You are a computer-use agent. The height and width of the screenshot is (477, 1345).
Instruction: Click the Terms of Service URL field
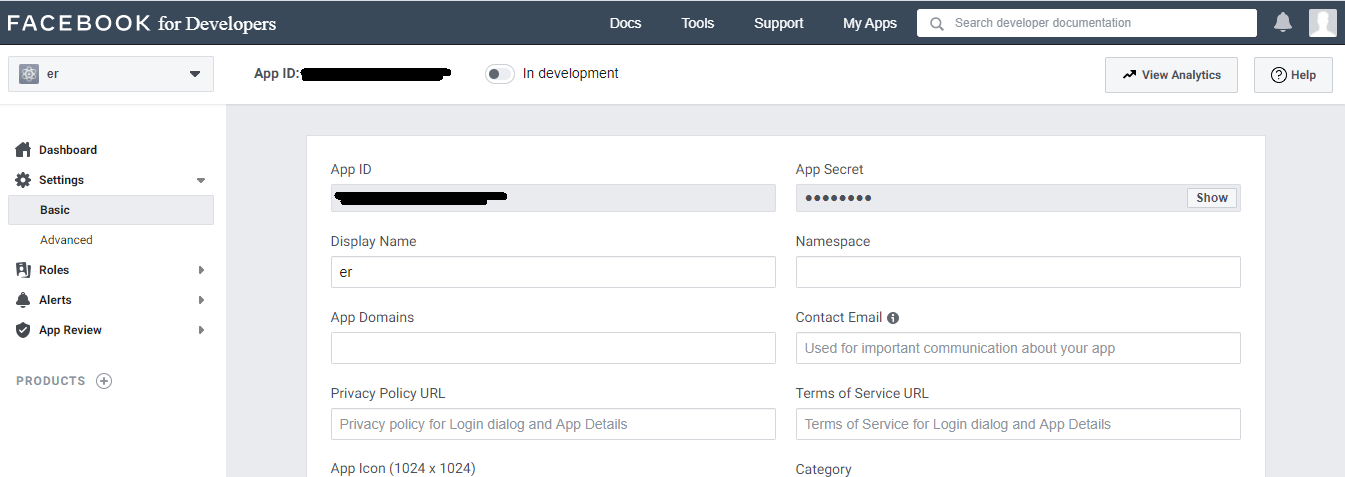pyautogui.click(x=1018, y=424)
